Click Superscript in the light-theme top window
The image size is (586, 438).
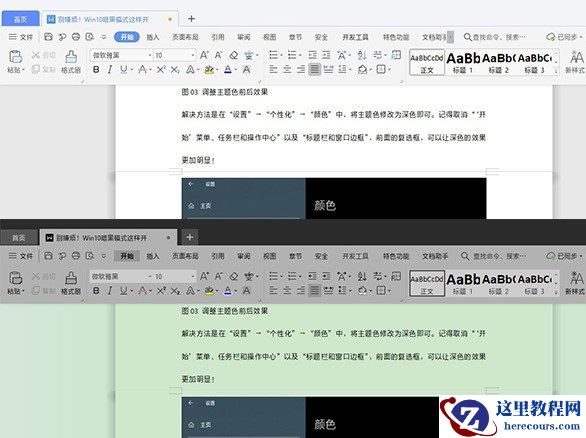pos(161,70)
